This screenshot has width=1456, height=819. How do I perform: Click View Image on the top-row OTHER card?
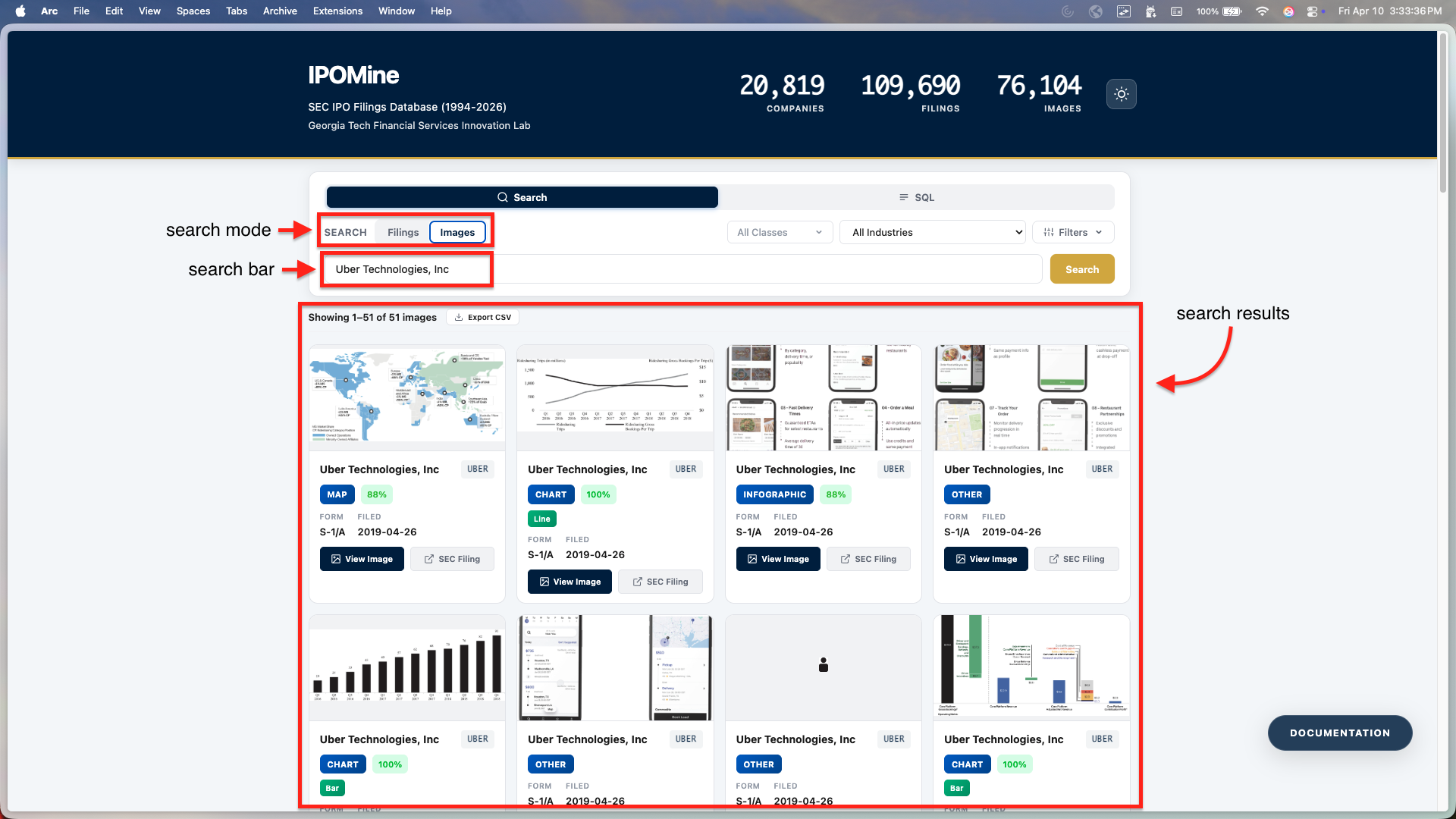click(x=986, y=559)
